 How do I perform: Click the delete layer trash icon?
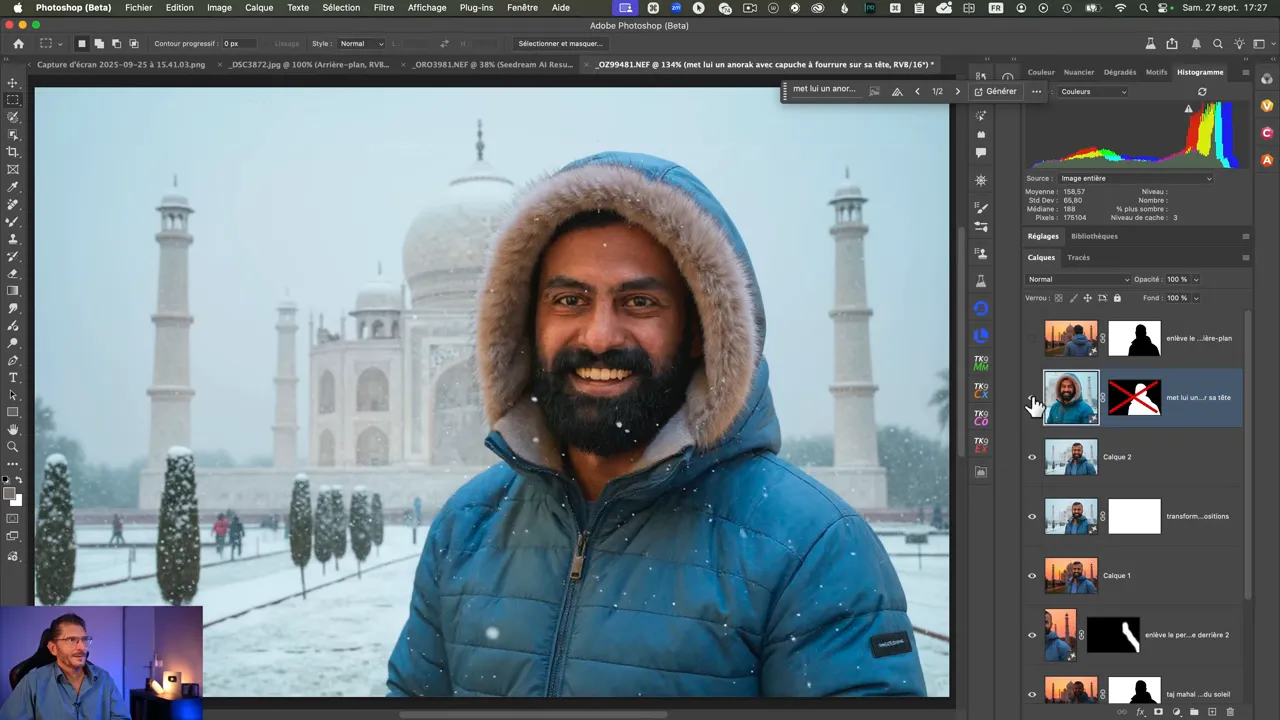point(1230,712)
